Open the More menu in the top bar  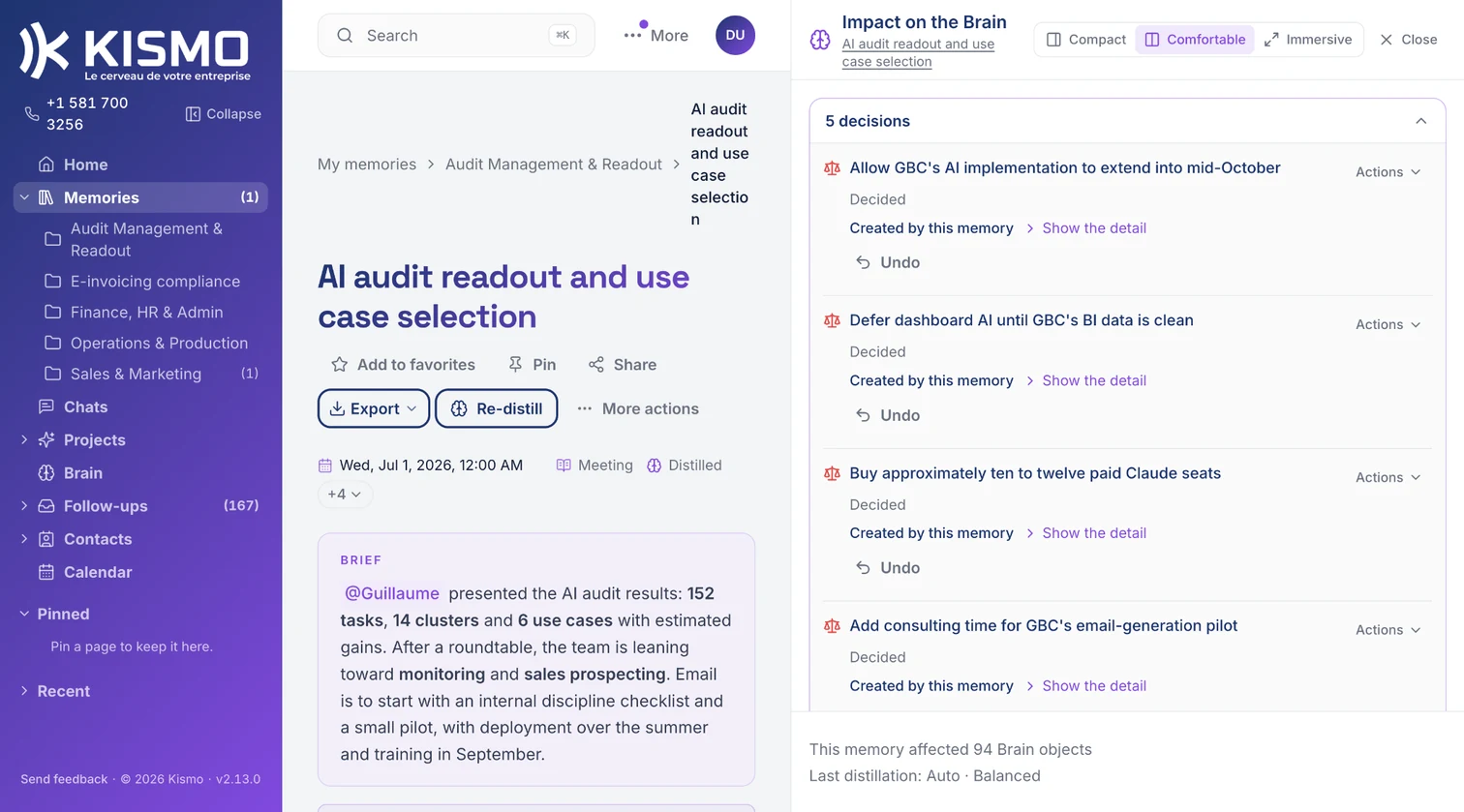(x=656, y=36)
